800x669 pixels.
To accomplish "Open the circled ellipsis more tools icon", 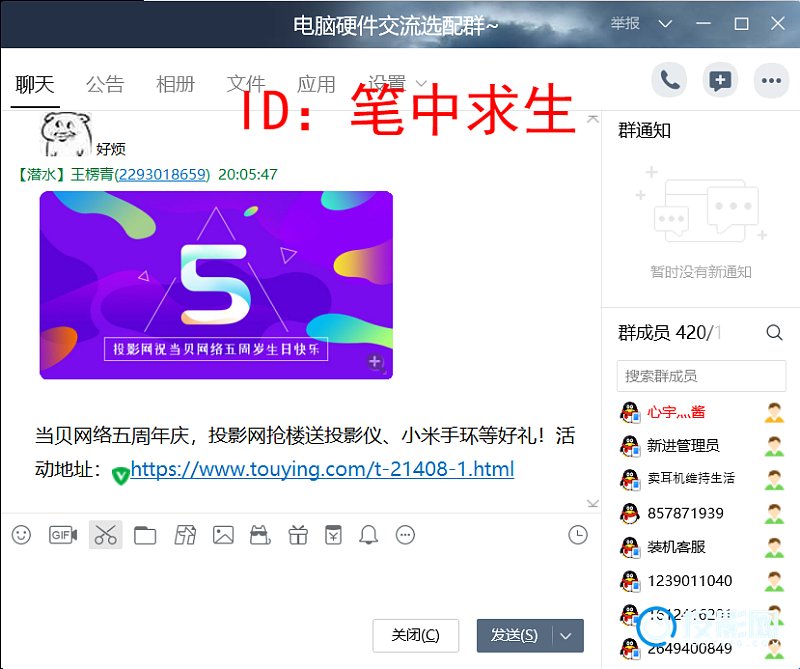I will 406,535.
